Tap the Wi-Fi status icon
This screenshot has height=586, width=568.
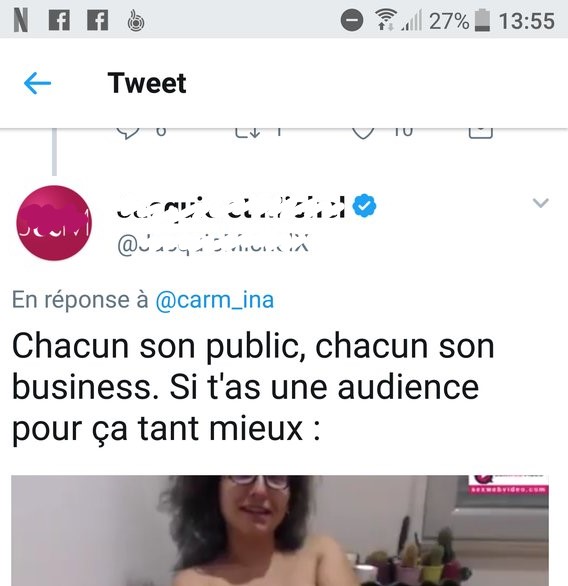[x=386, y=19]
